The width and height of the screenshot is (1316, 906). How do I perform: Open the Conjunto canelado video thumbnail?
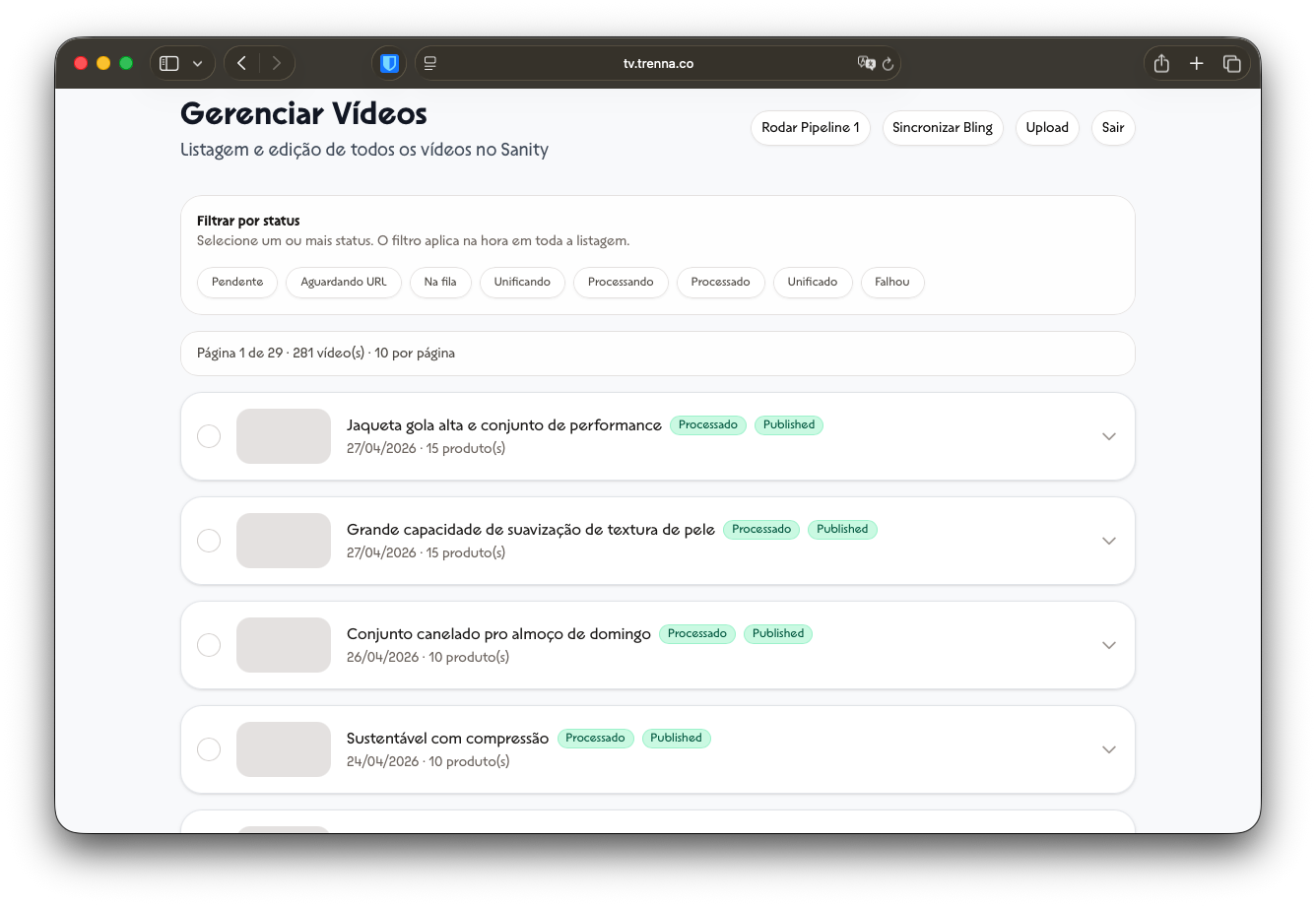(284, 645)
